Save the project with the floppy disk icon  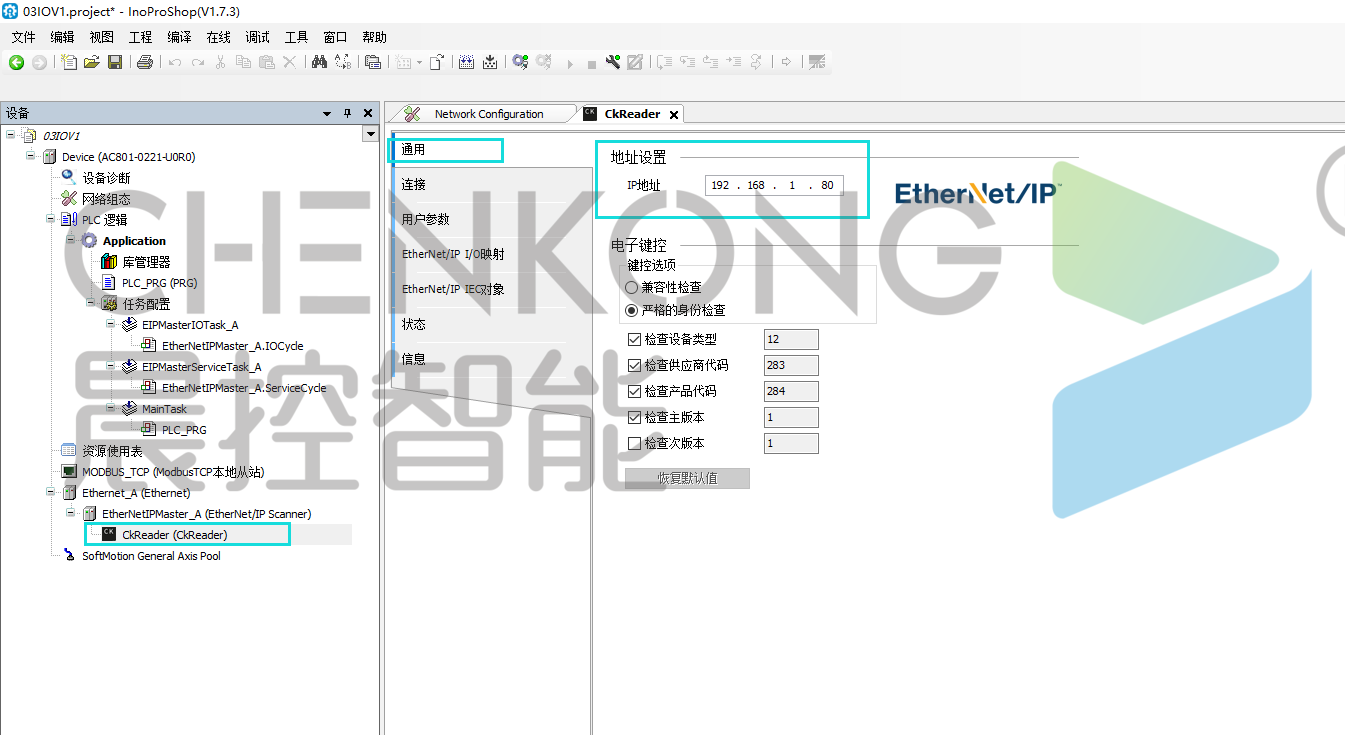pyautogui.click(x=115, y=63)
